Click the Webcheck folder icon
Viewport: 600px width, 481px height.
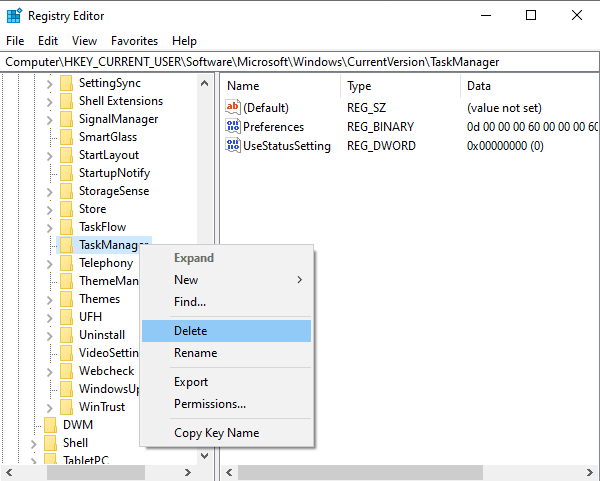pos(66,371)
